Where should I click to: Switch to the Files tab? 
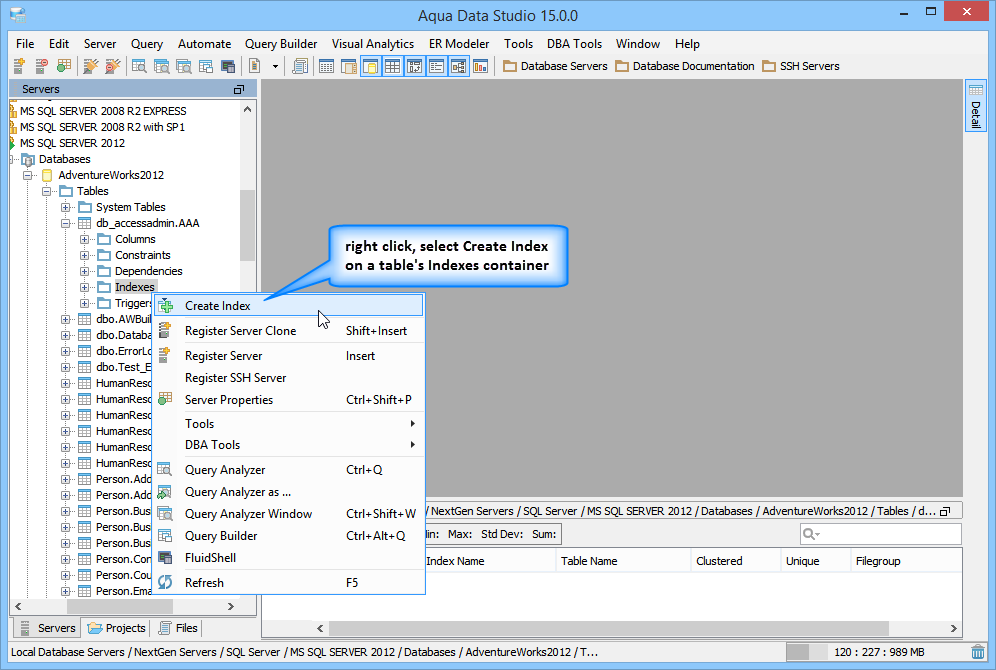[178, 628]
